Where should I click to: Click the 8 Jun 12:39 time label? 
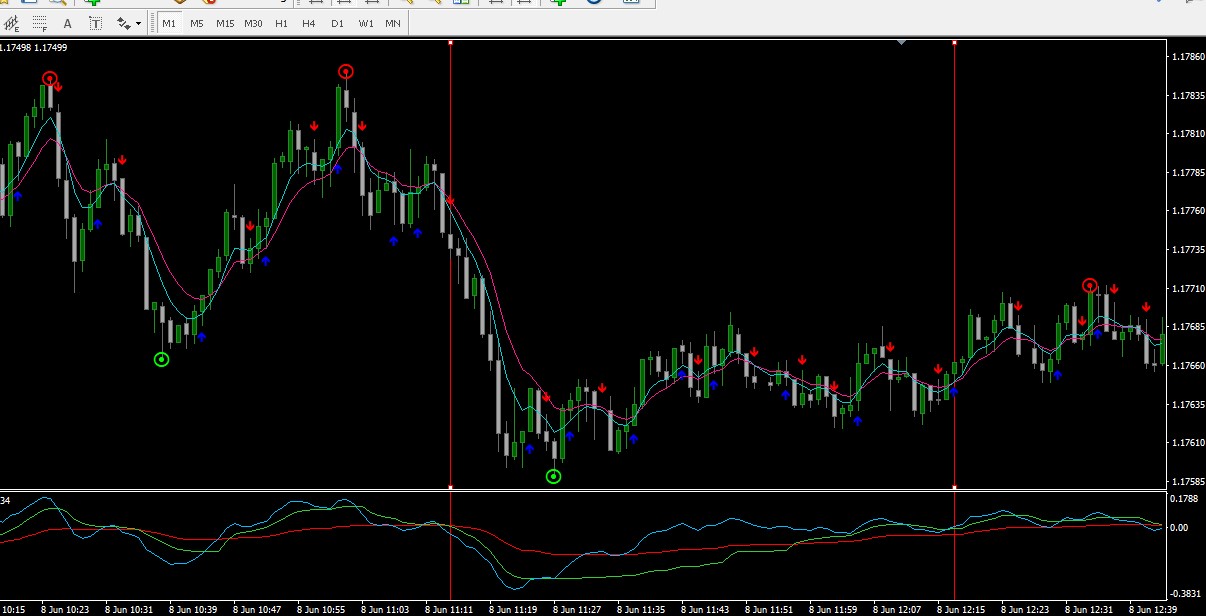tap(1153, 609)
